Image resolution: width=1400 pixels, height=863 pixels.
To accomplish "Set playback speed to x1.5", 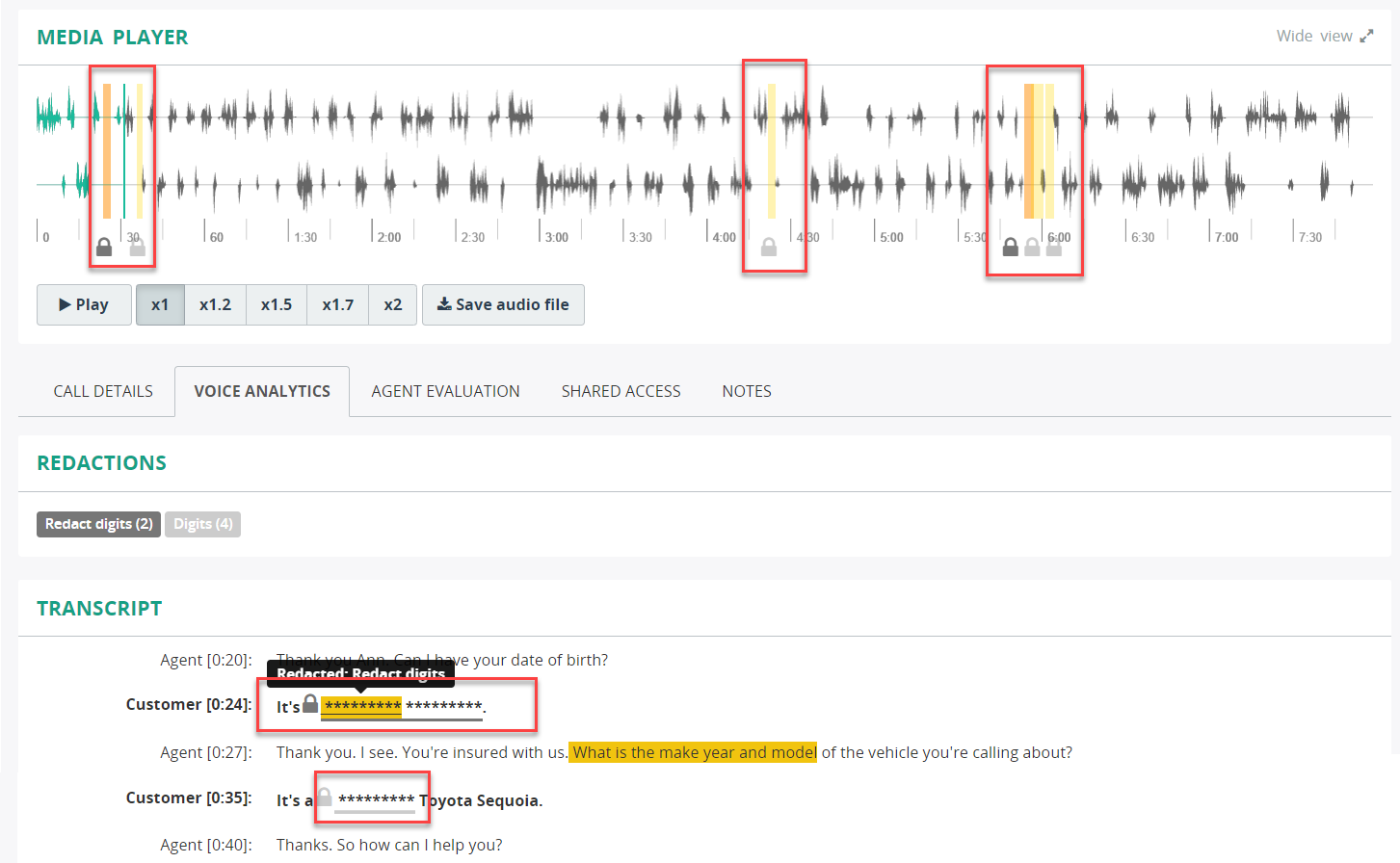I will (x=277, y=304).
